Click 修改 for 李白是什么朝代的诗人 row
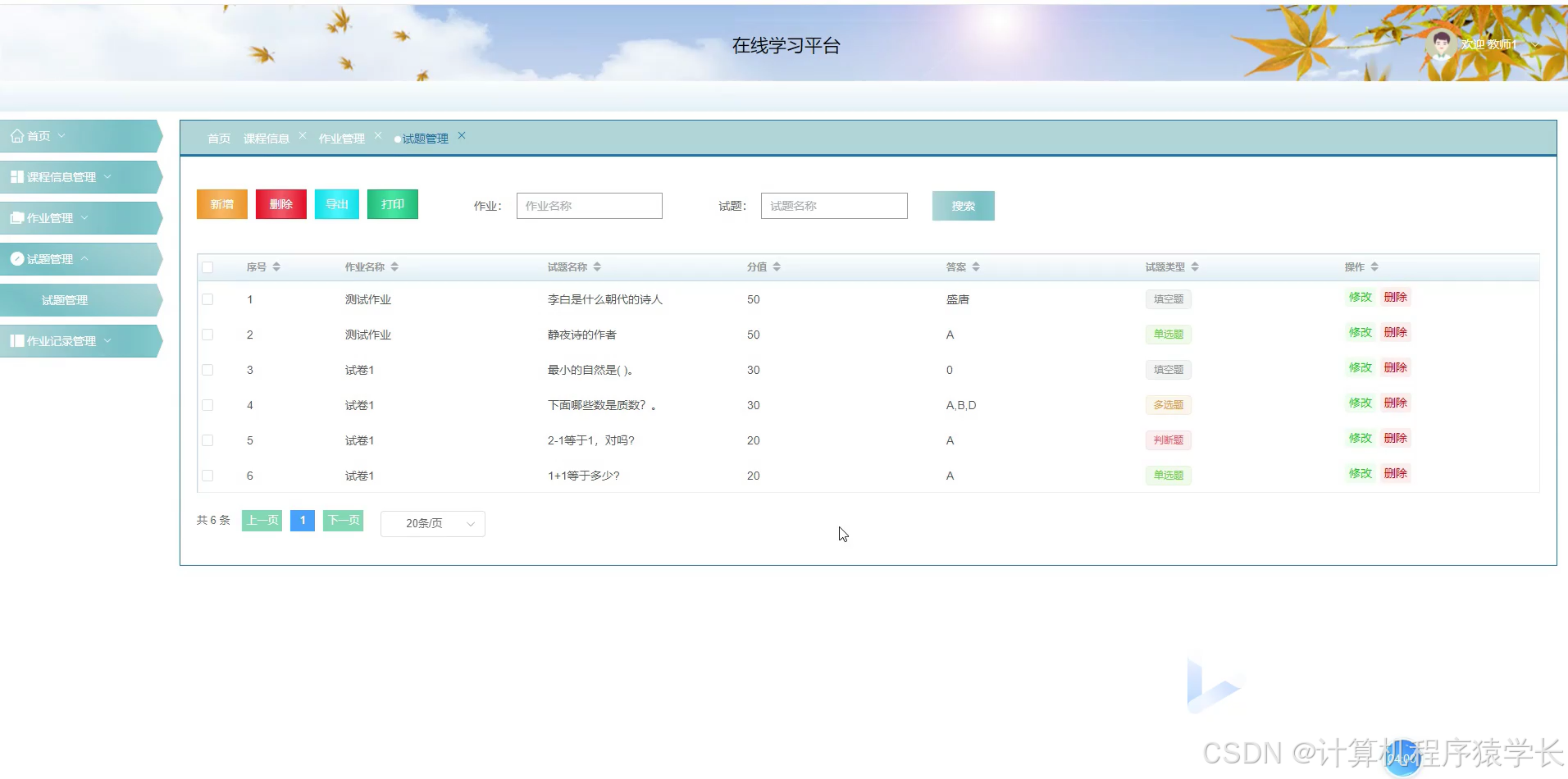This screenshot has width=1568, height=779. (1361, 297)
